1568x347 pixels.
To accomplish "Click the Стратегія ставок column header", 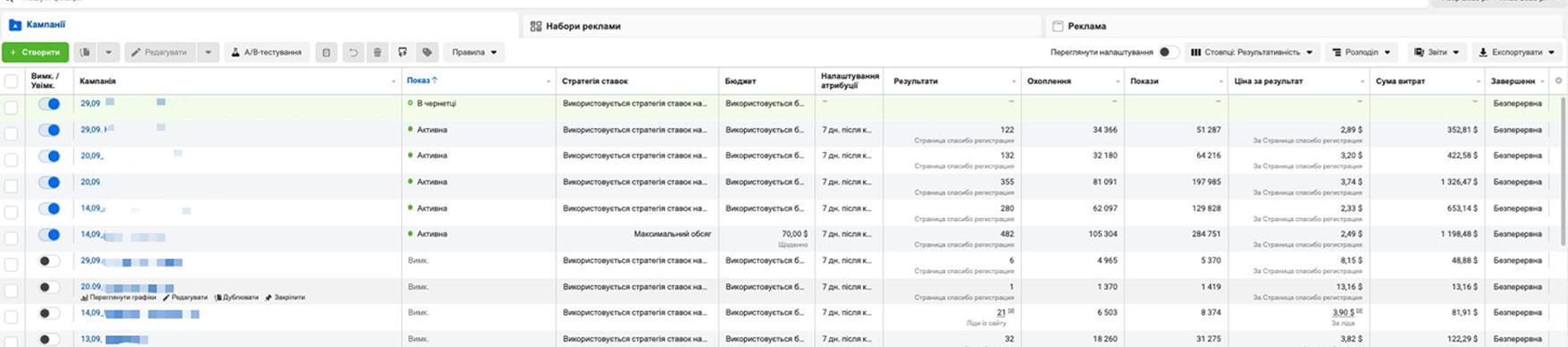I will pos(595,80).
